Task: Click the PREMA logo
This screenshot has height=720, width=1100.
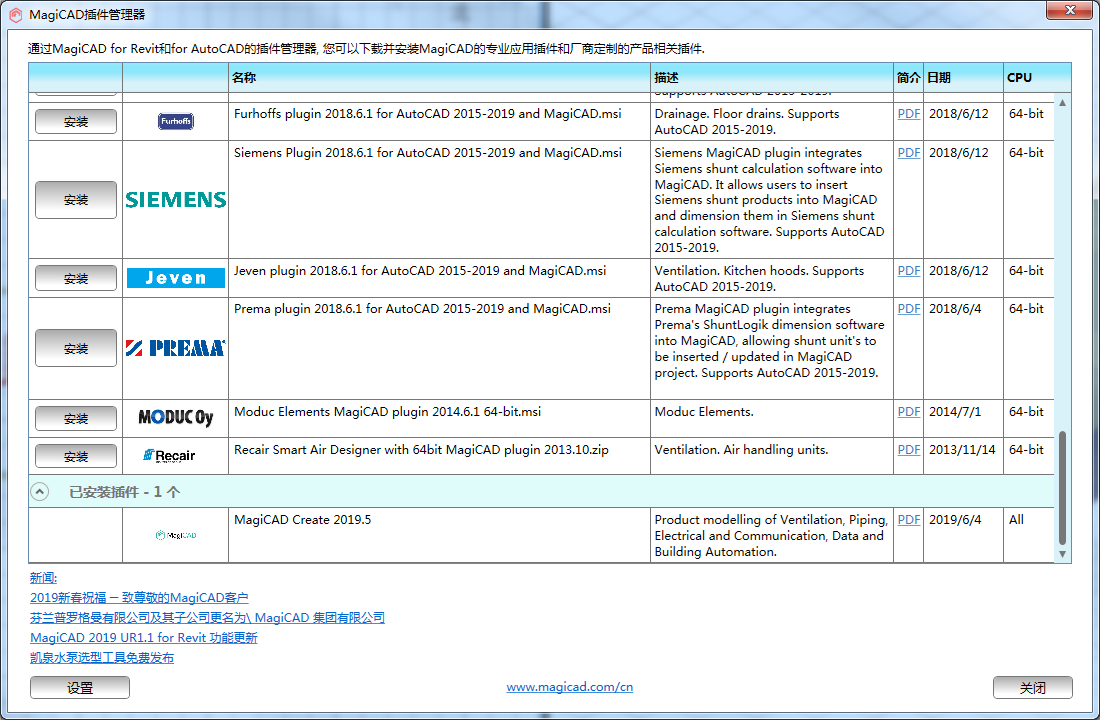Action: [x=175, y=348]
